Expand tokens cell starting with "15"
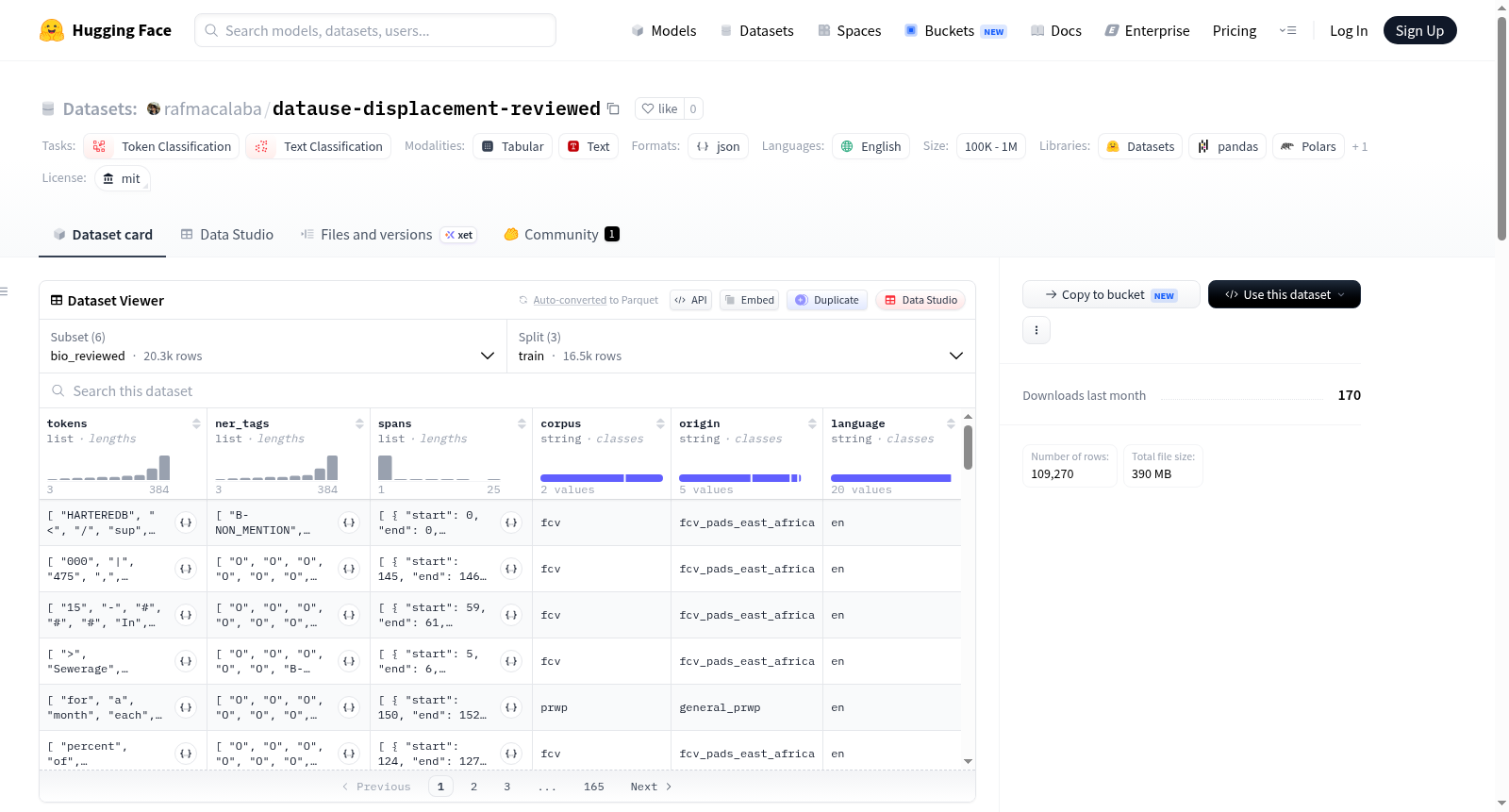The width and height of the screenshot is (1509, 812). [186, 615]
